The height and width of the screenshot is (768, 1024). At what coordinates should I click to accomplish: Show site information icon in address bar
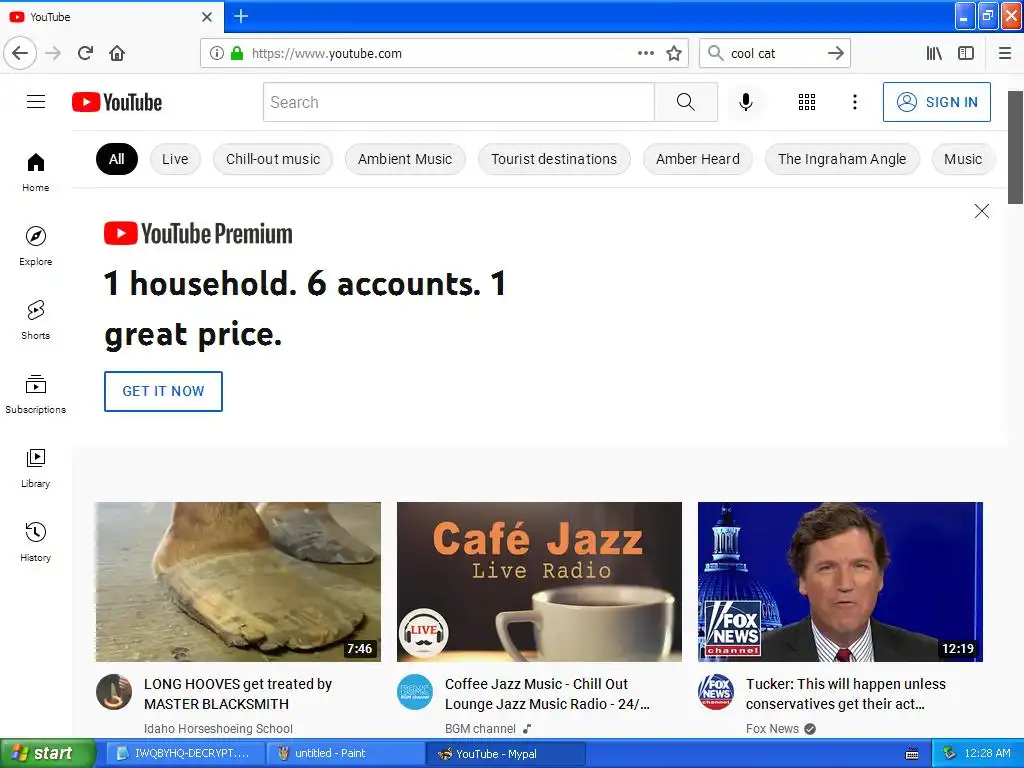[217, 53]
